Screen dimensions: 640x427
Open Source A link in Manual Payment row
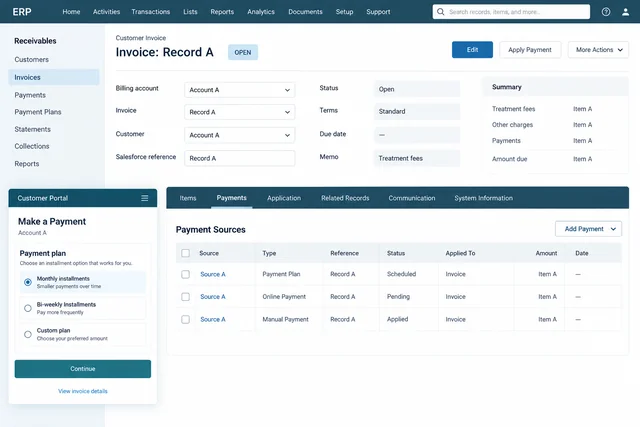pos(213,319)
